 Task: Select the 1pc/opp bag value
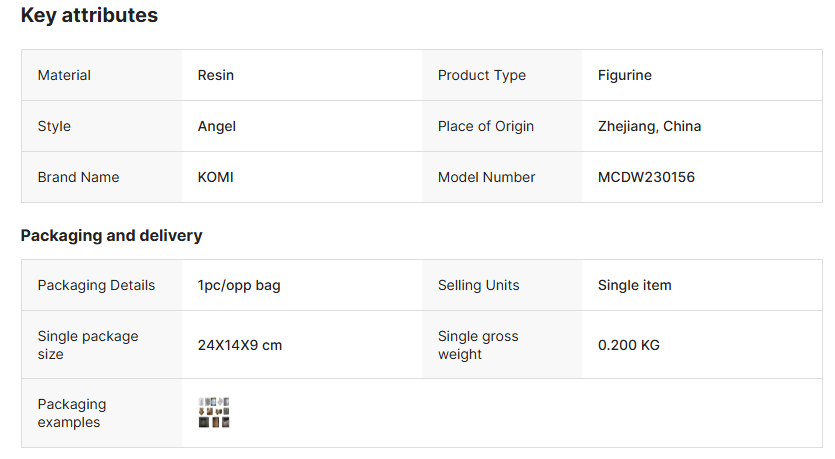(x=239, y=285)
